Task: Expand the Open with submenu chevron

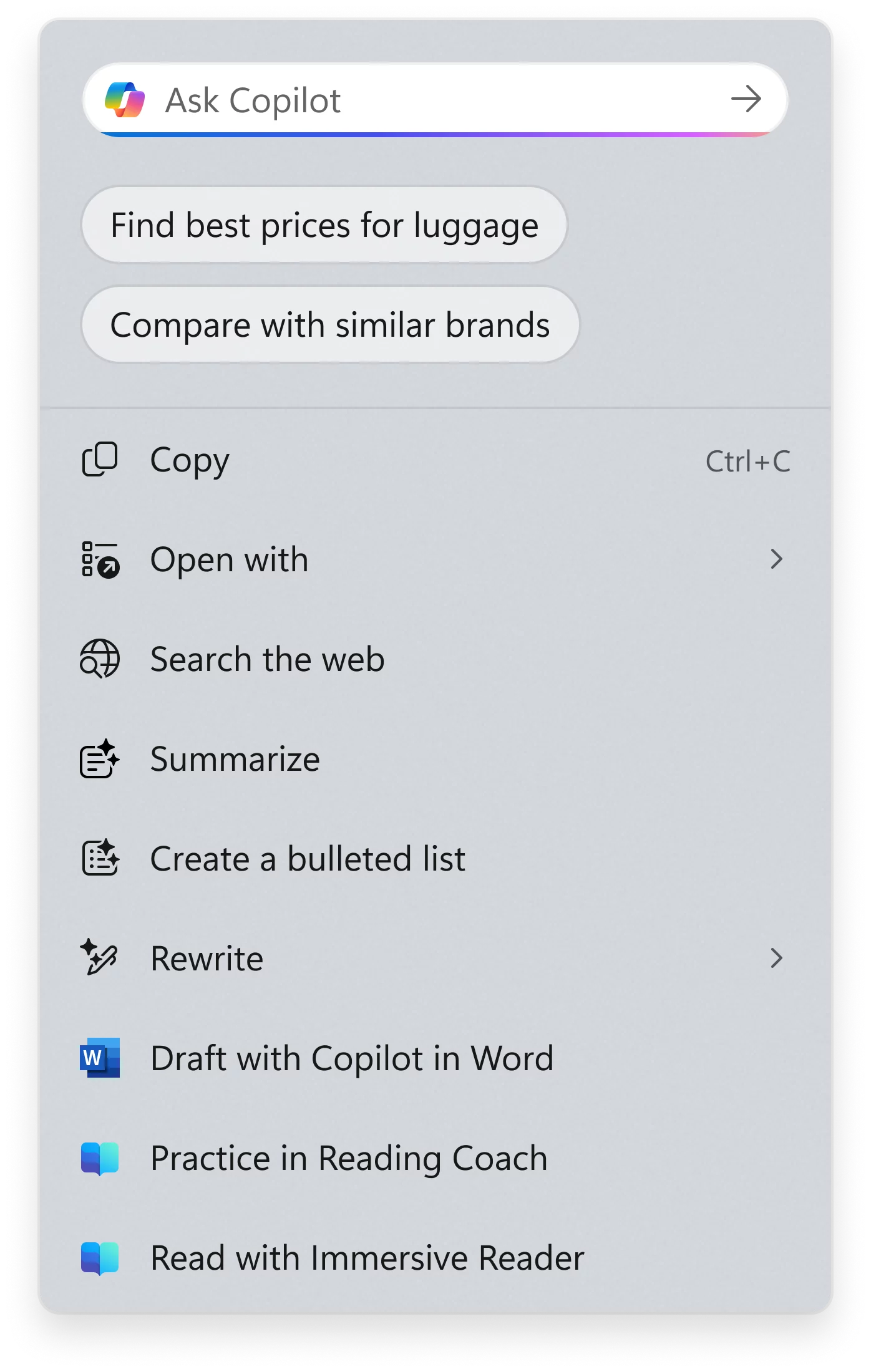Action: [776, 559]
